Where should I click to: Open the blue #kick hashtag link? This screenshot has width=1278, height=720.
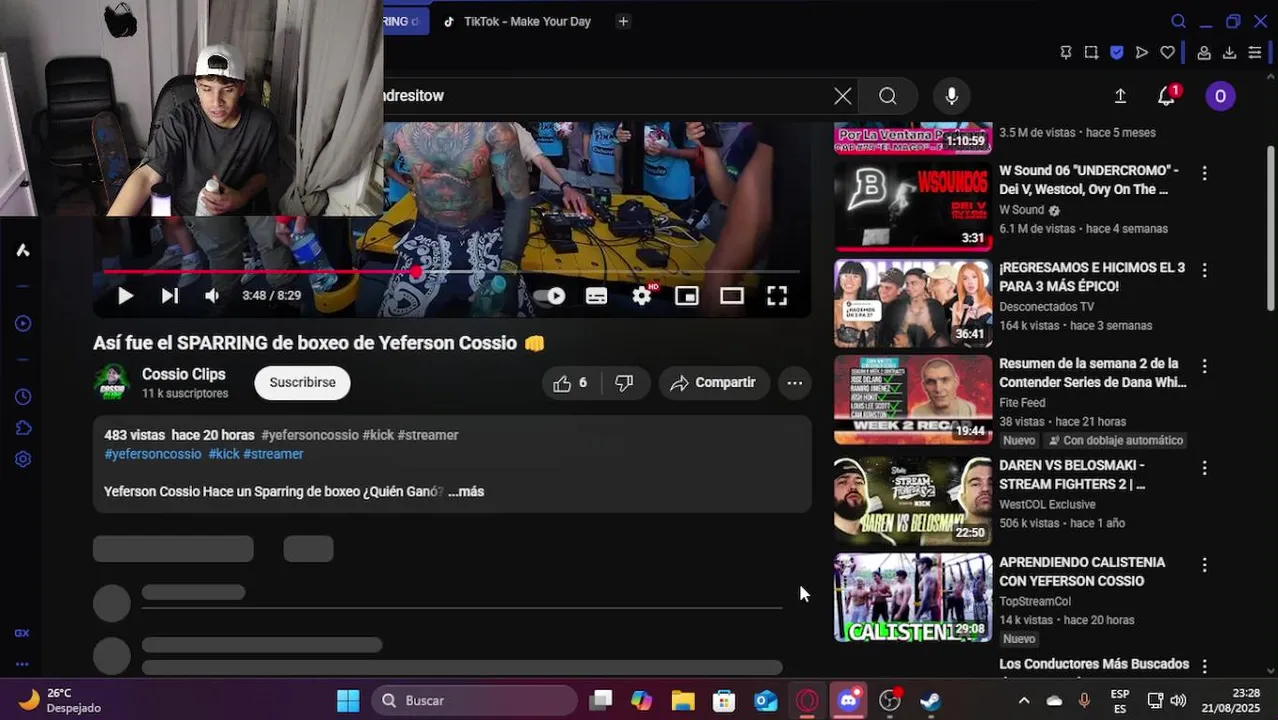224,454
